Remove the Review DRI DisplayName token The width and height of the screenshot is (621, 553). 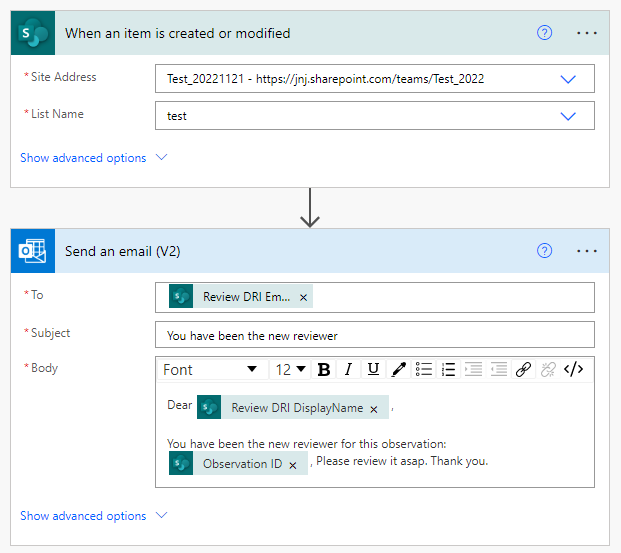(374, 409)
